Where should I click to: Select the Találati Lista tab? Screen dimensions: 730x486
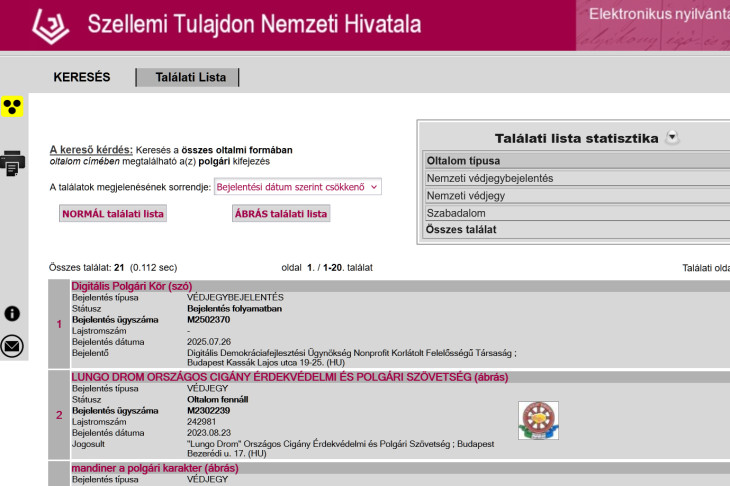(x=190, y=77)
